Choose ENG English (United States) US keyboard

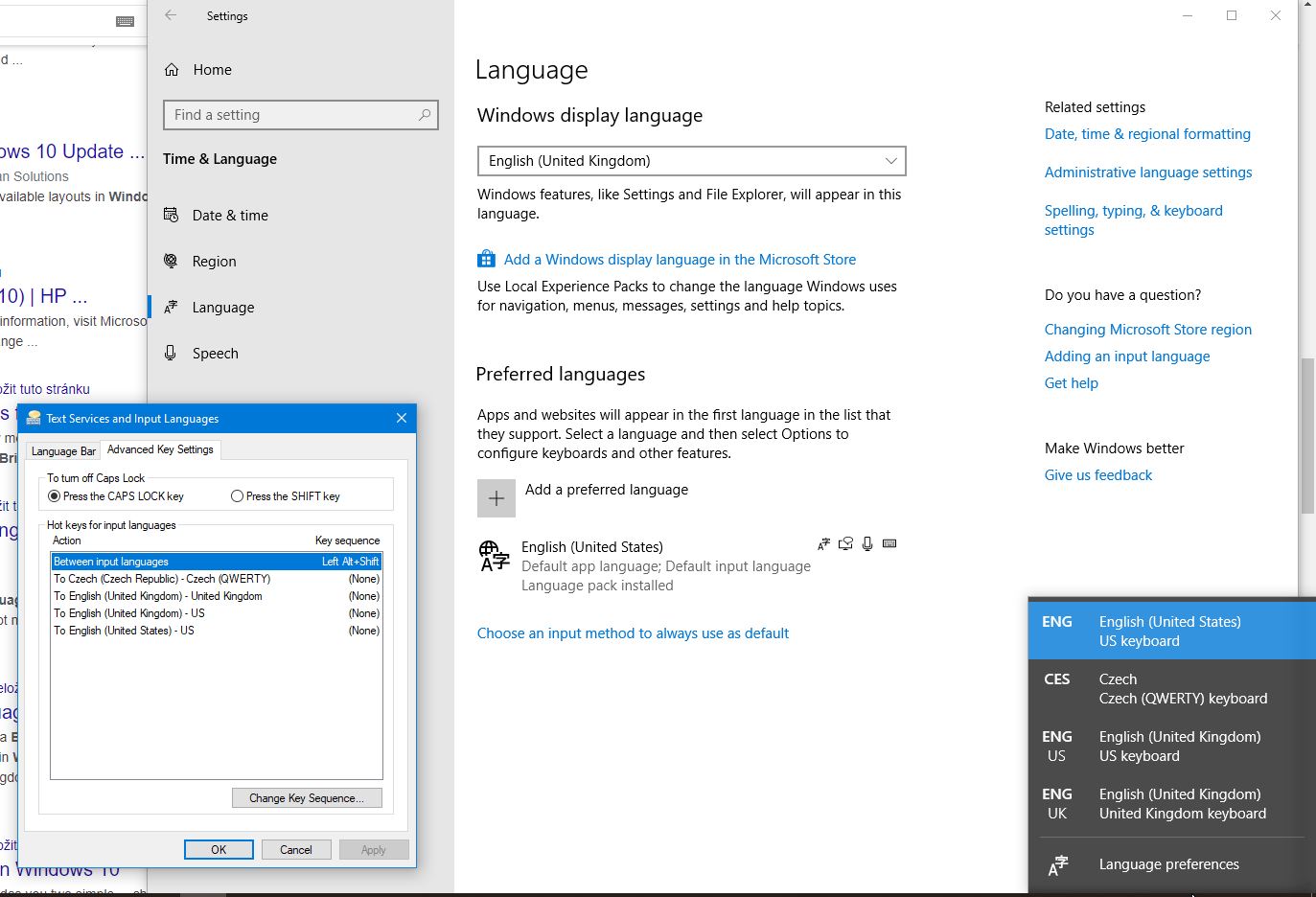[1171, 632]
